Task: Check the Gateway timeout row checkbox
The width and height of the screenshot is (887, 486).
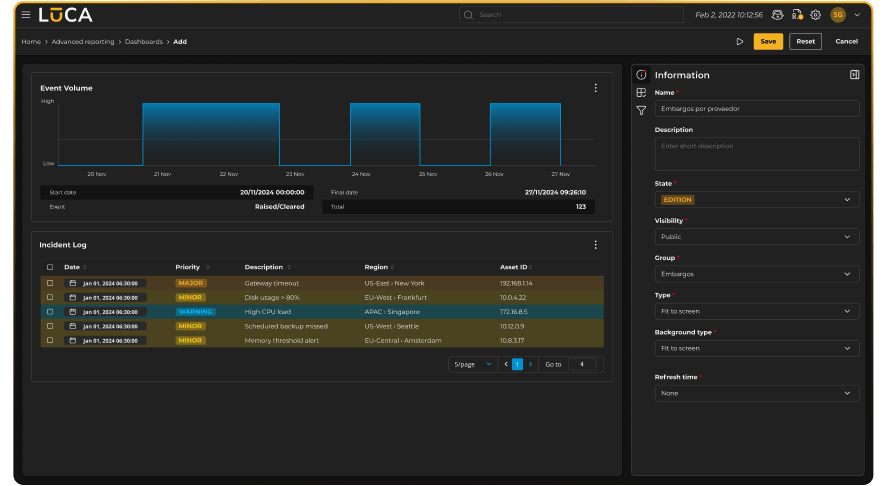Action: (50, 283)
